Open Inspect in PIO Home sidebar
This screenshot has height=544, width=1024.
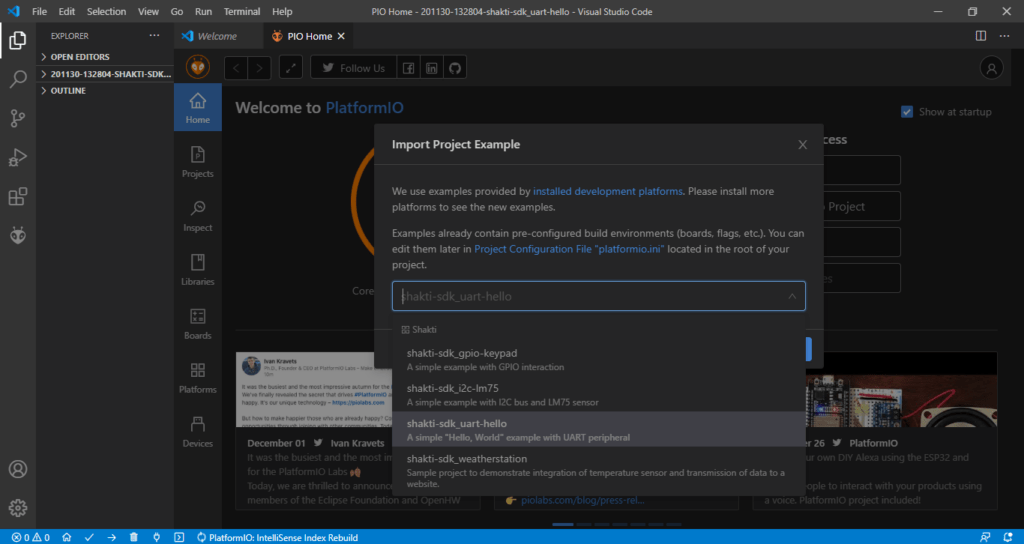point(197,216)
